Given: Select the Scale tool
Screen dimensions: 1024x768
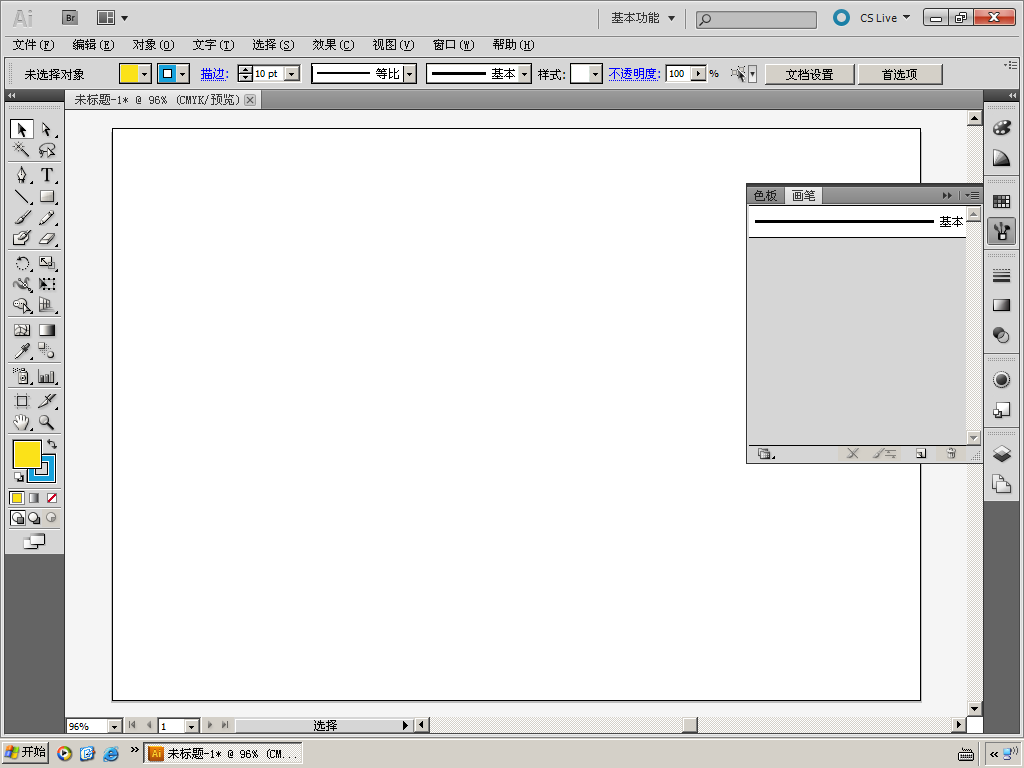Looking at the screenshot, I should pyautogui.click(x=46, y=263).
